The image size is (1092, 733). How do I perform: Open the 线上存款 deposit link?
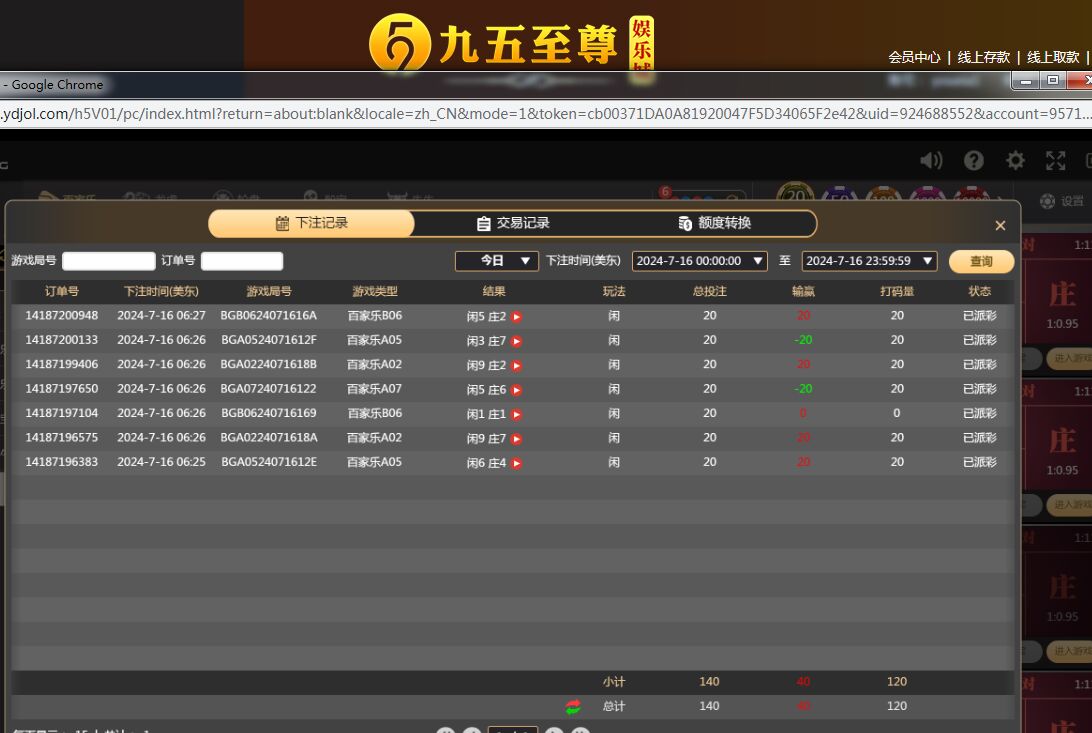[984, 57]
